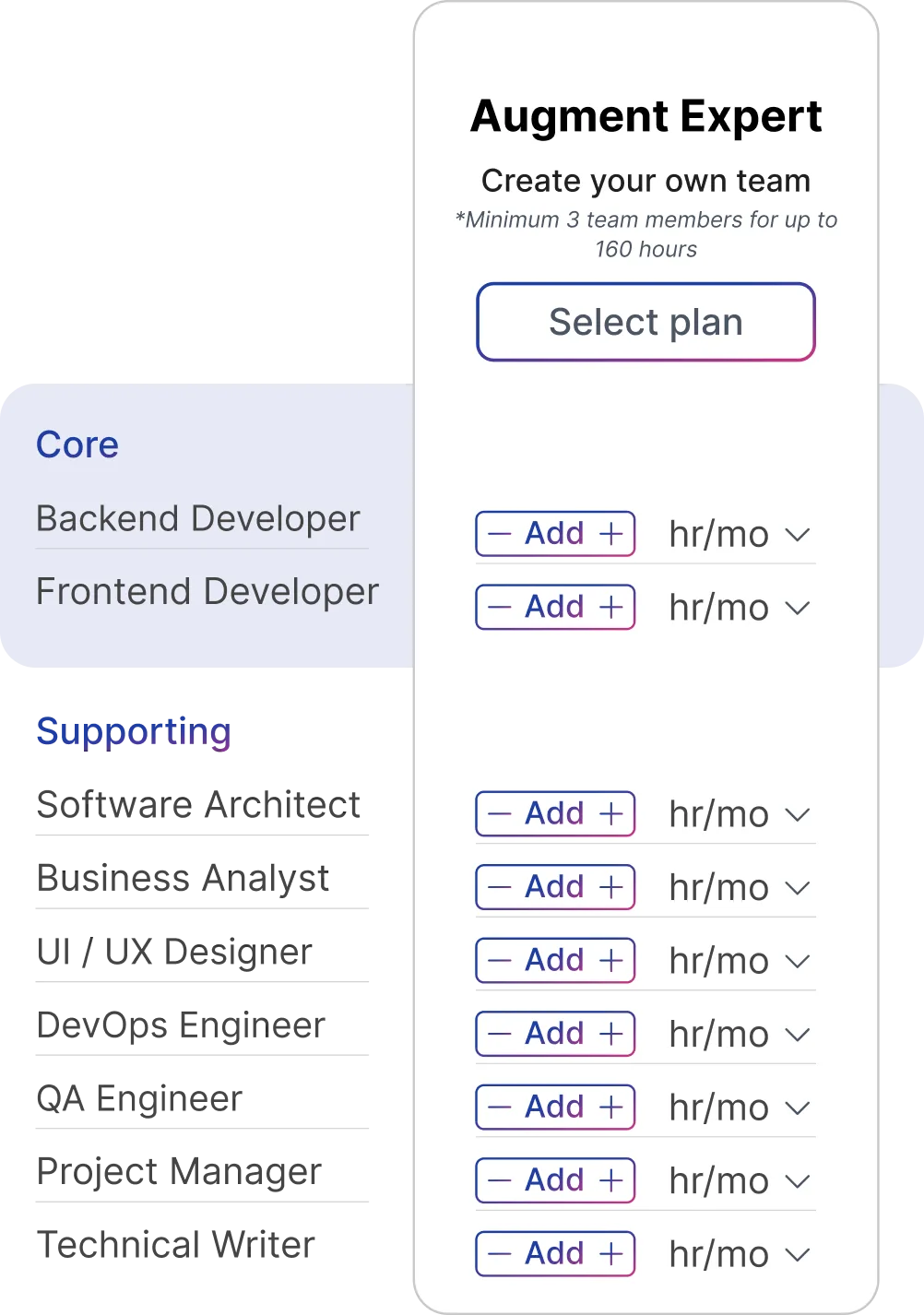
Task: Click the Core section heading
Action: pyautogui.click(x=77, y=445)
